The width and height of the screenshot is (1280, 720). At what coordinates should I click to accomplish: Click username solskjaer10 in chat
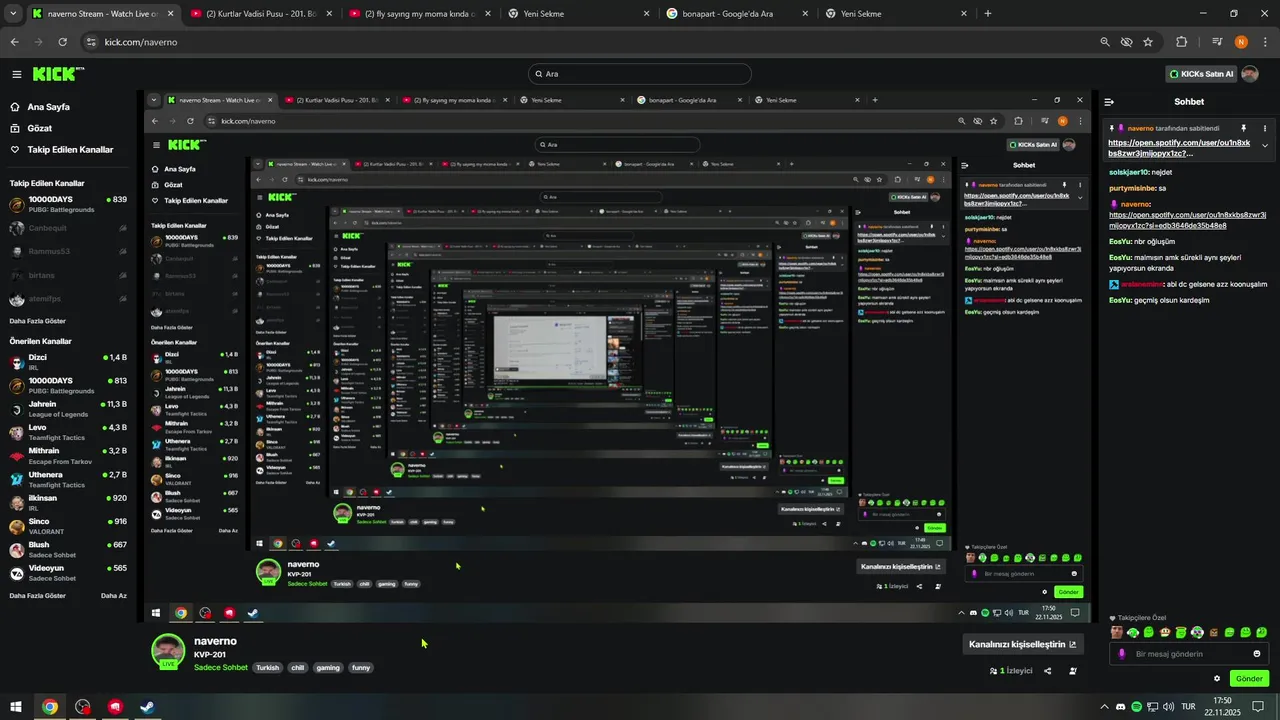[1129, 172]
